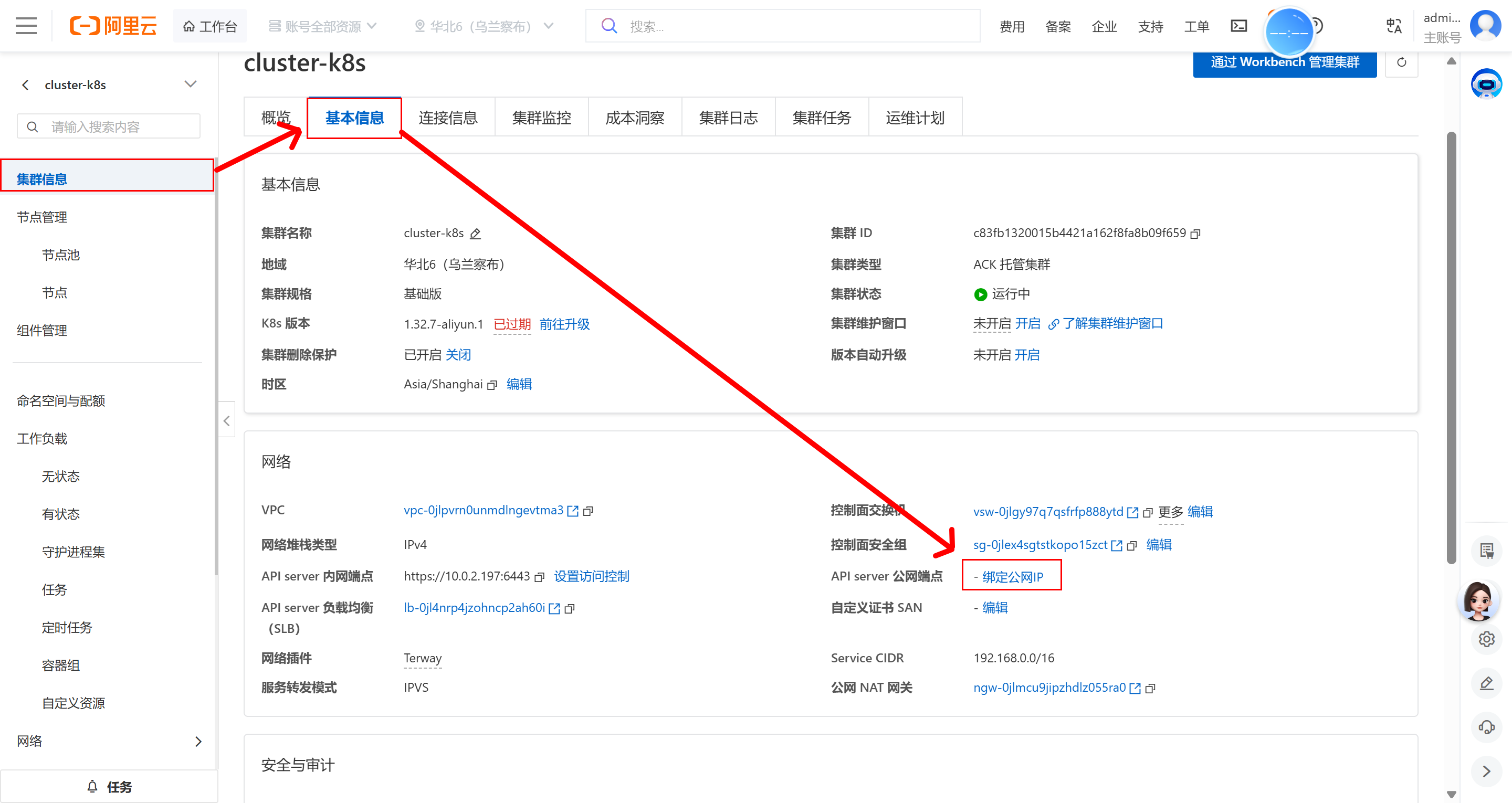Viewport: 1512px width, 803px height.
Task: Open 组件管理 in the sidebar
Action: pyautogui.click(x=42, y=331)
